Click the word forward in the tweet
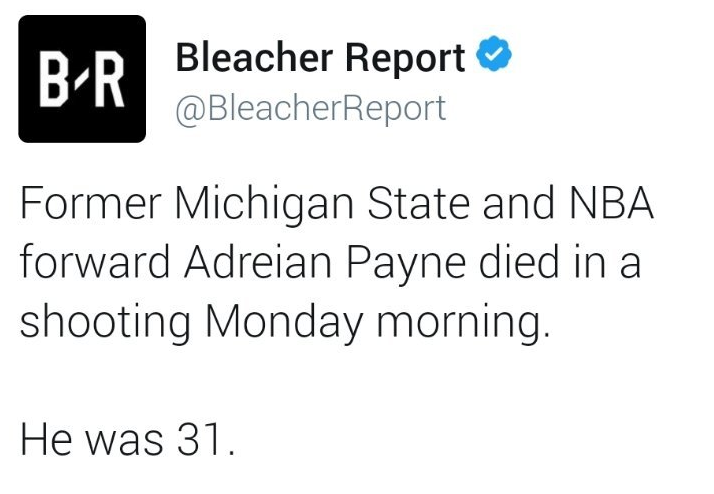 pyautogui.click(x=95, y=262)
